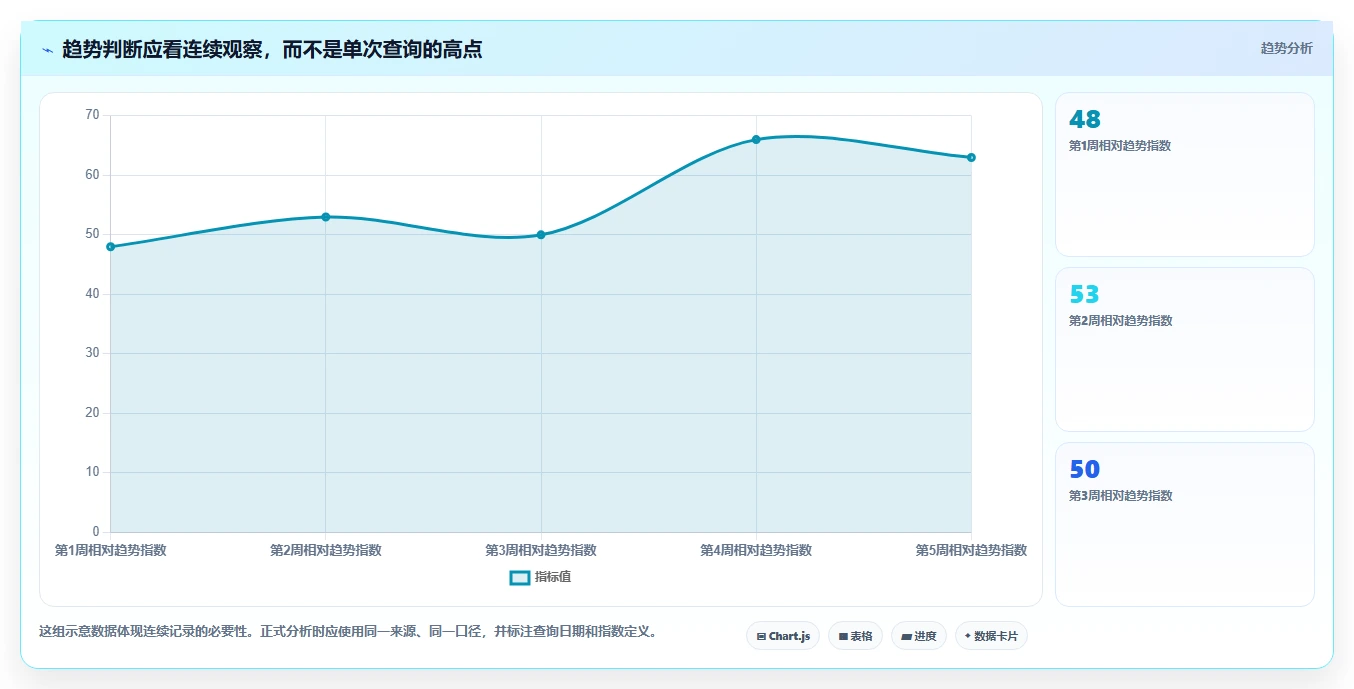Click y-axis tick label 70

[x=92, y=115]
